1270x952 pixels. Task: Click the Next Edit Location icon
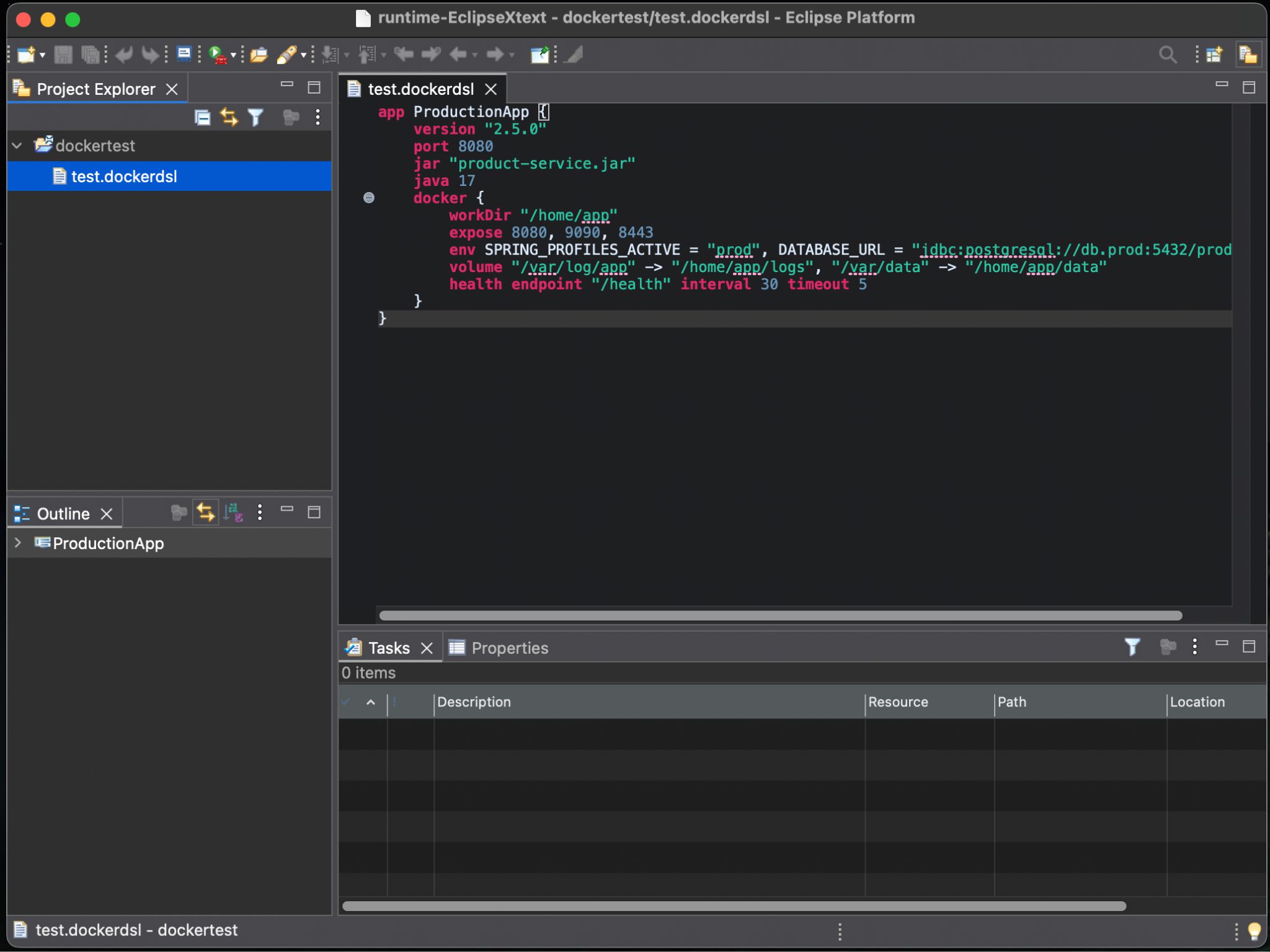(x=431, y=55)
